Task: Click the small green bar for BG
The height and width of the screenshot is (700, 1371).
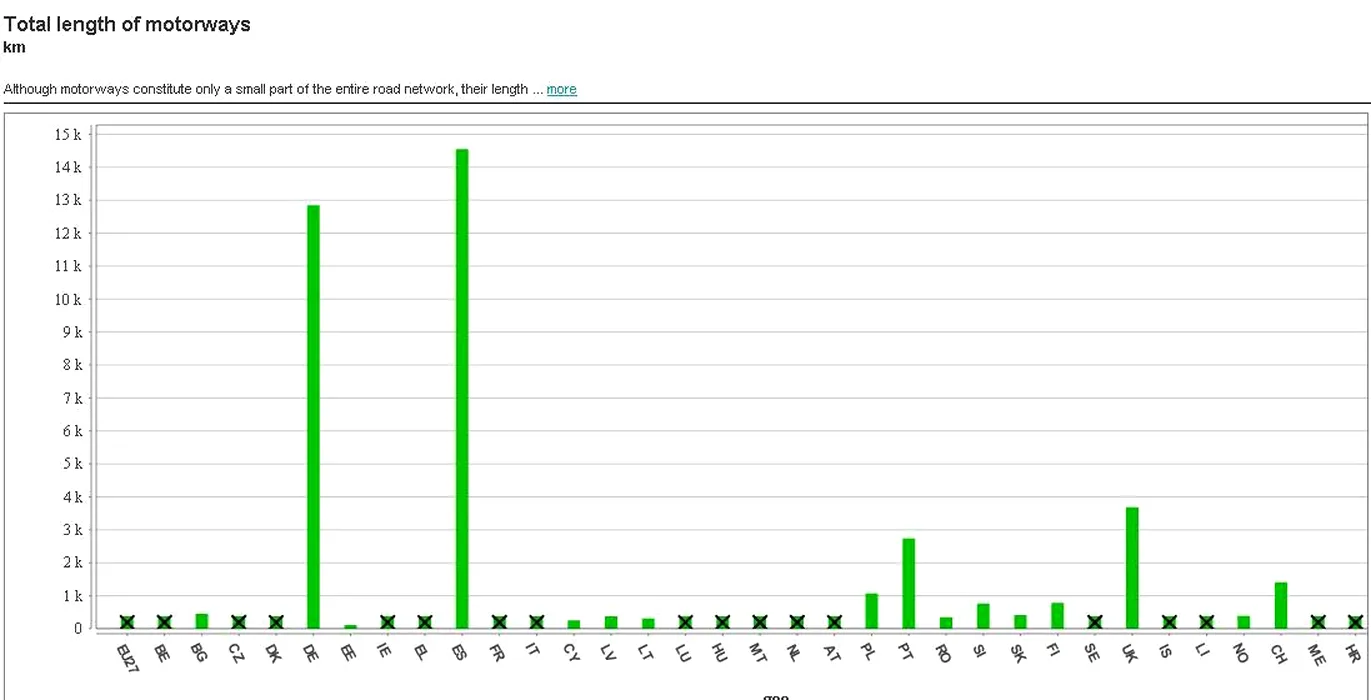Action: tap(201, 621)
